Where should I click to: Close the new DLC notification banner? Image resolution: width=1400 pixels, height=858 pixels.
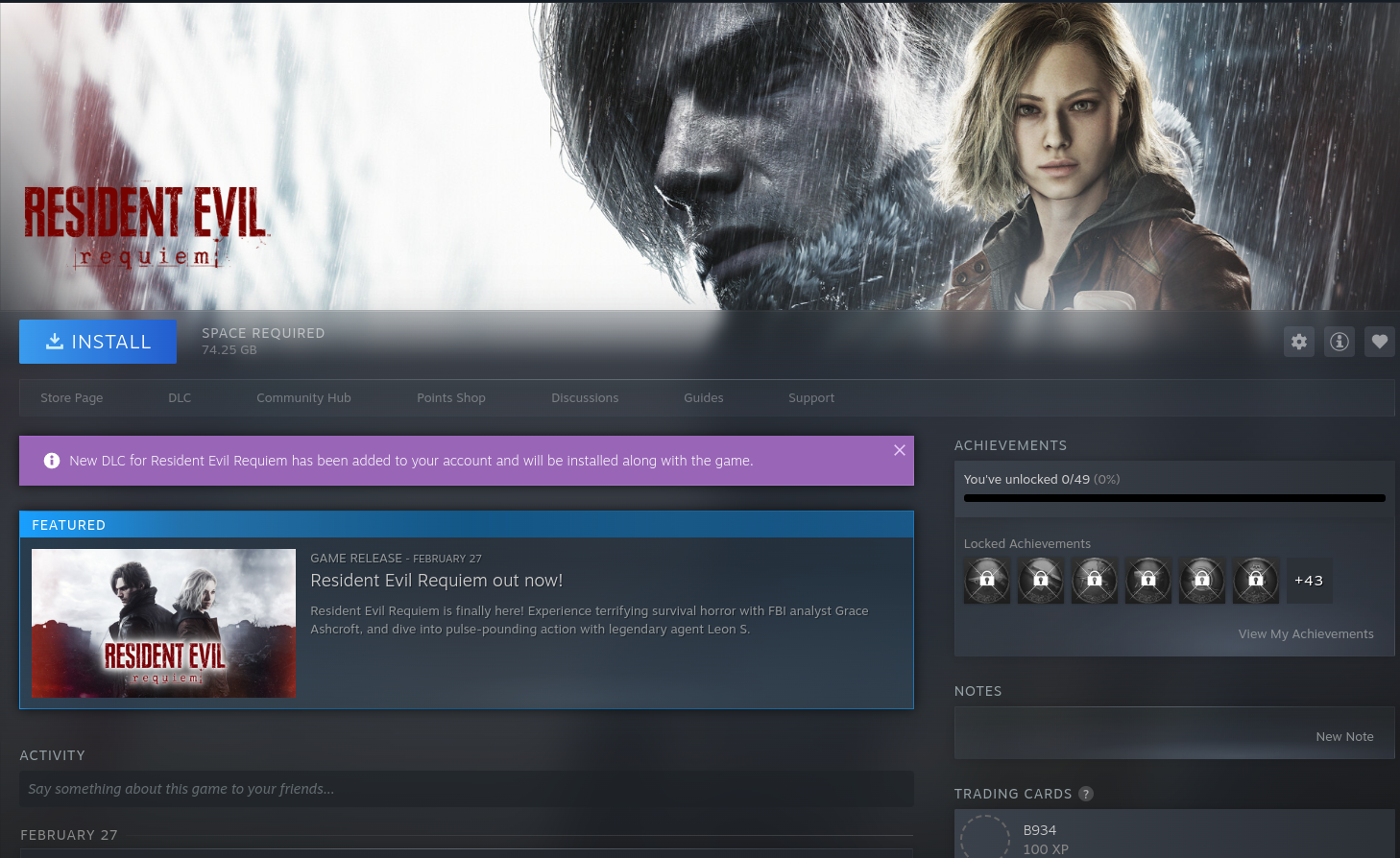pos(900,450)
